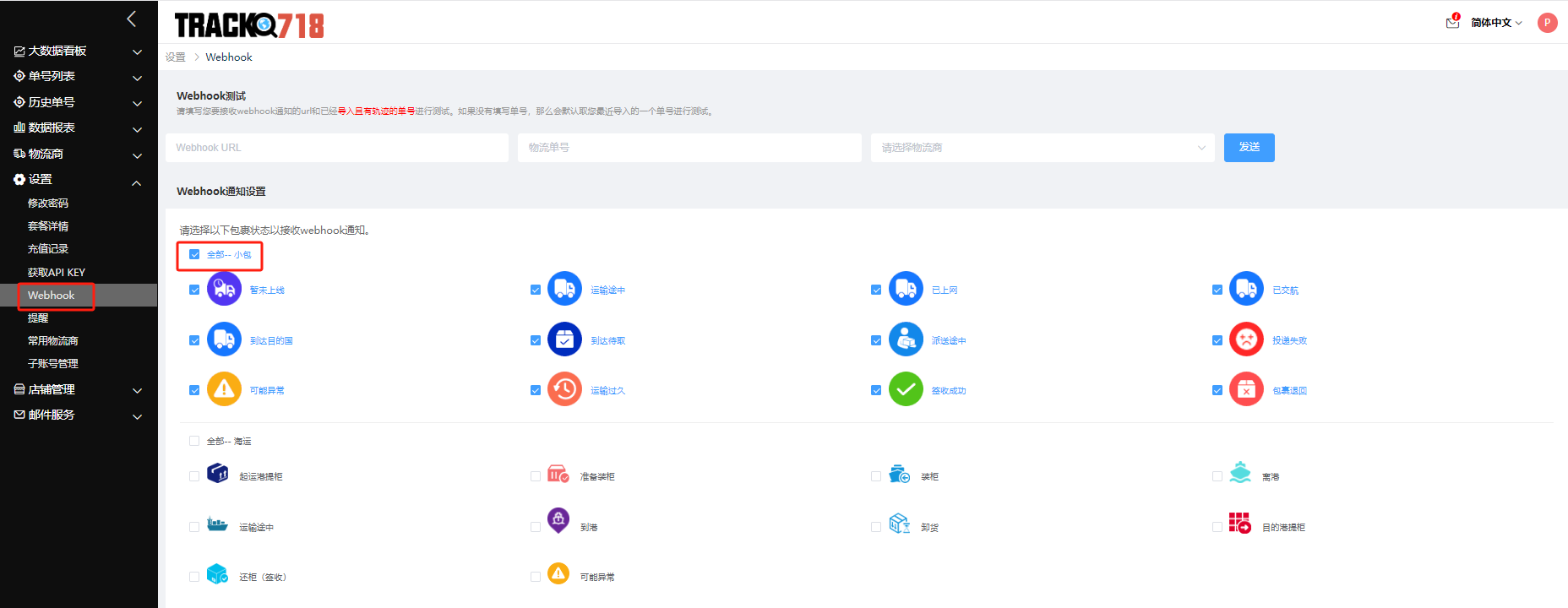Expand the 单号列表 sidebar chevron
The width and height of the screenshot is (1568, 608).
coord(137,79)
